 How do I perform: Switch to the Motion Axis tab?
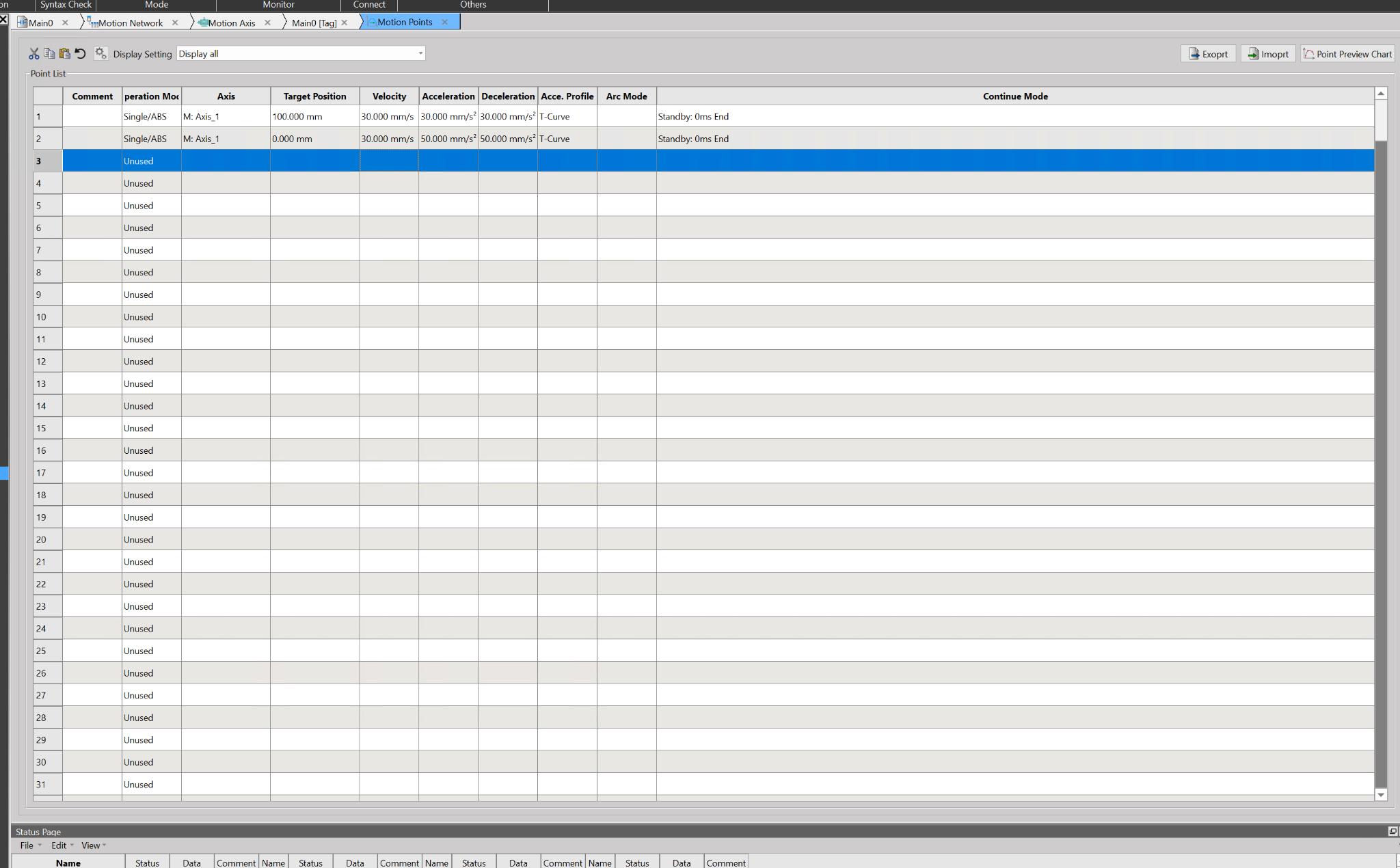pos(231,23)
